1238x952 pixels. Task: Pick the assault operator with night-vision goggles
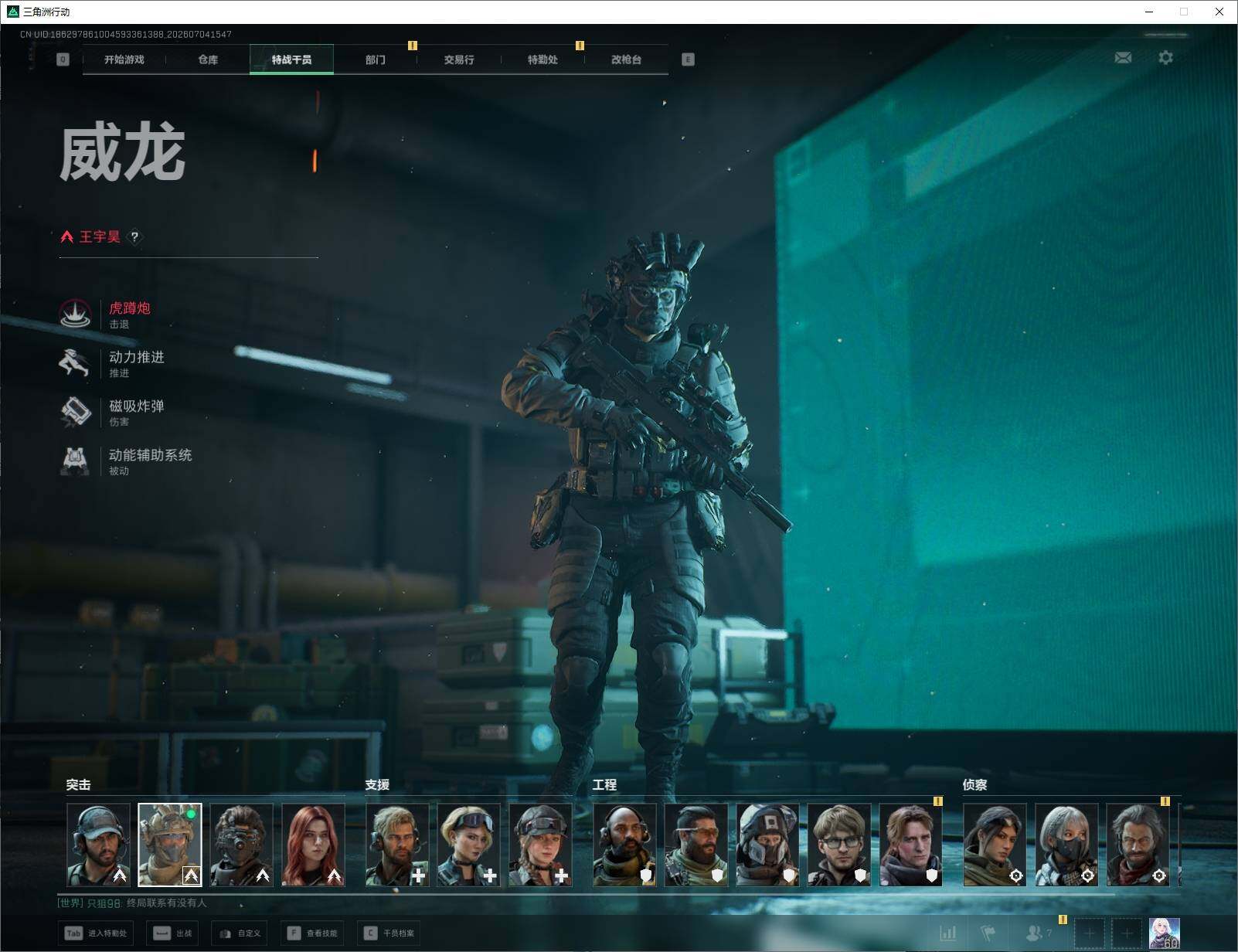tap(241, 845)
